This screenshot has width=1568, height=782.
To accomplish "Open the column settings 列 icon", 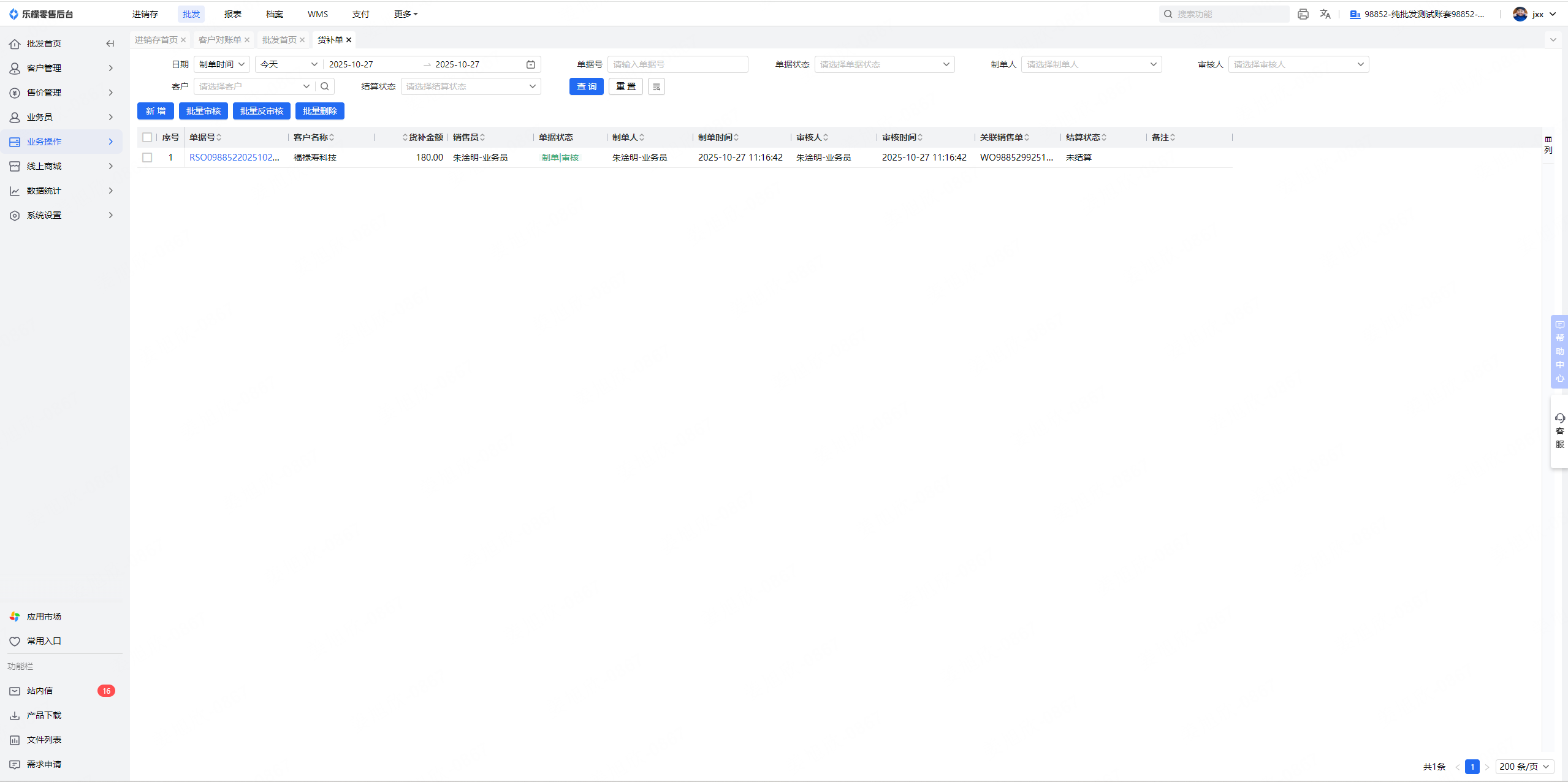I will coord(1548,145).
